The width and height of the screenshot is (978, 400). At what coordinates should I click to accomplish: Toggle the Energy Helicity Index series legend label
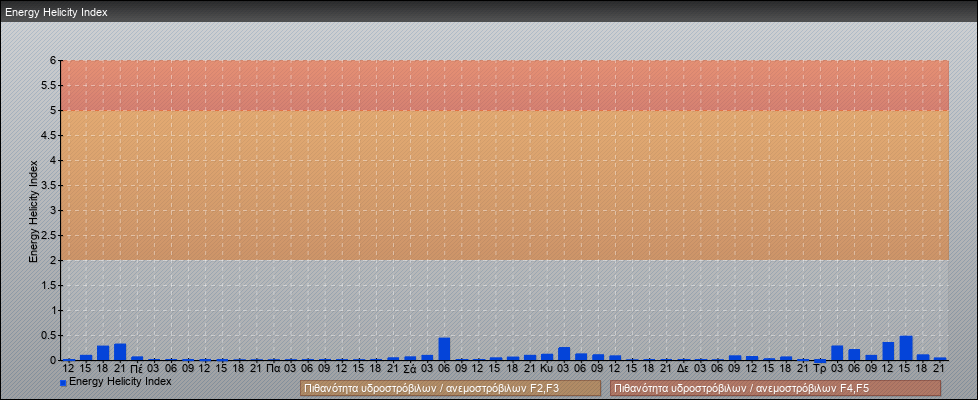tap(120, 381)
